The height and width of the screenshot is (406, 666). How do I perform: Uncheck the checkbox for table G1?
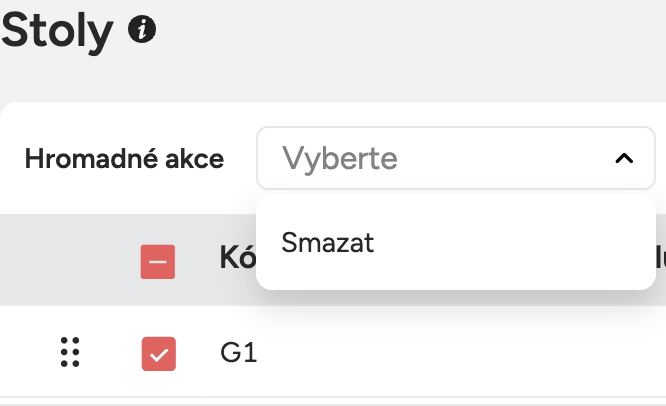click(158, 353)
